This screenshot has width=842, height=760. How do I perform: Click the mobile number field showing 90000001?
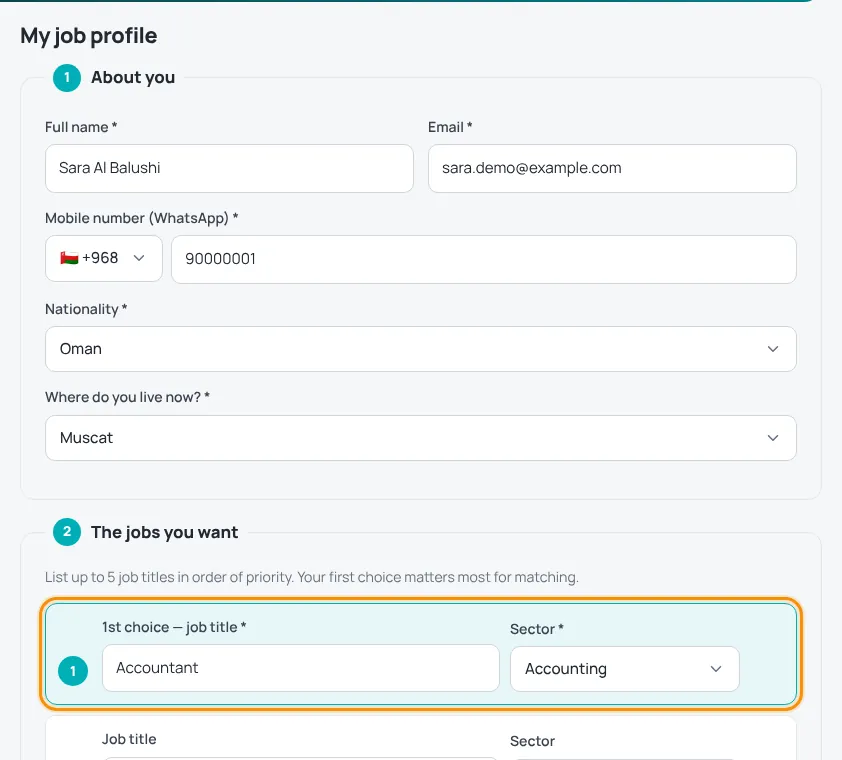point(483,259)
